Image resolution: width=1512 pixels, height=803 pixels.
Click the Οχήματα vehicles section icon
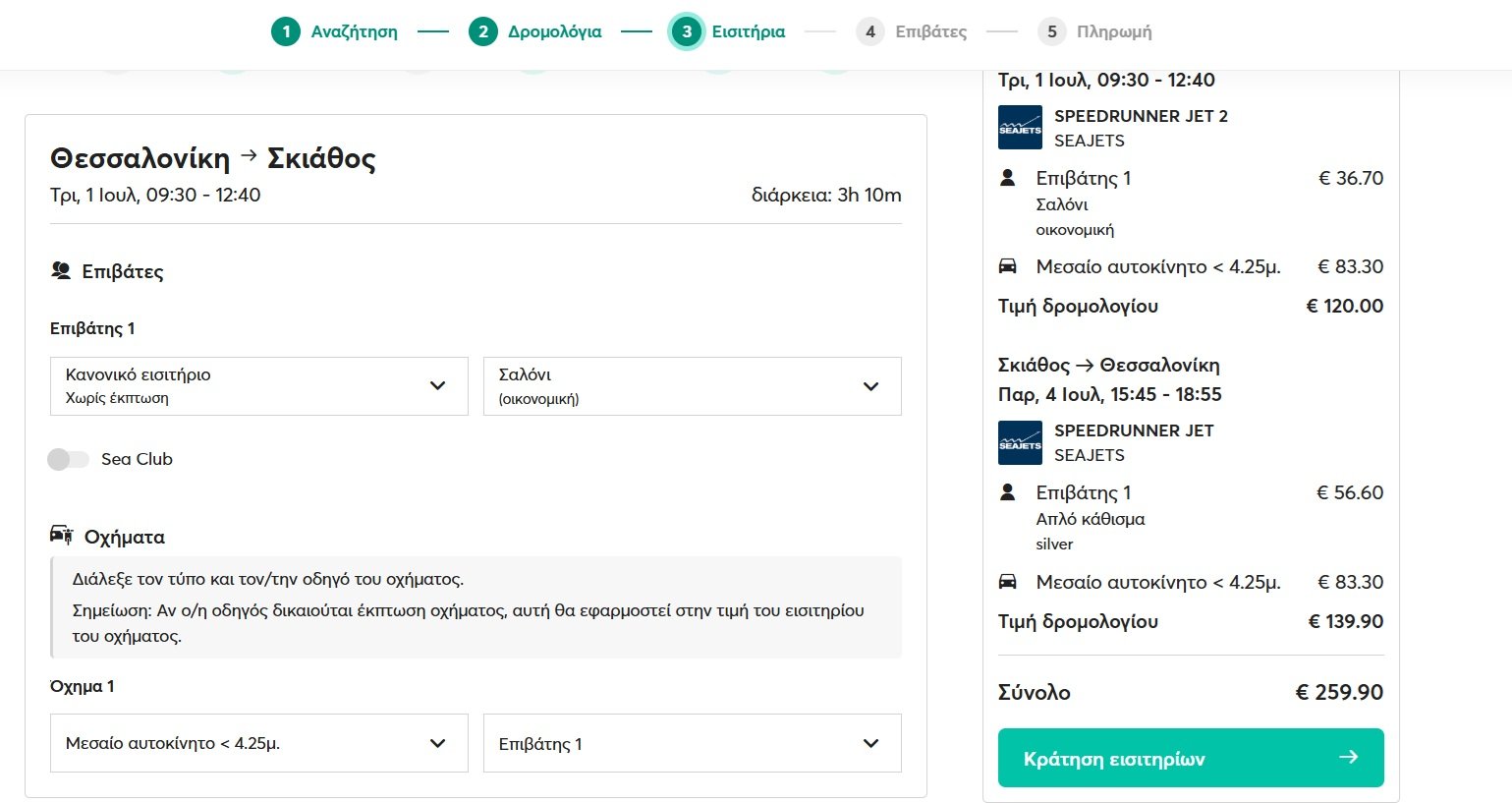pyautogui.click(x=61, y=536)
